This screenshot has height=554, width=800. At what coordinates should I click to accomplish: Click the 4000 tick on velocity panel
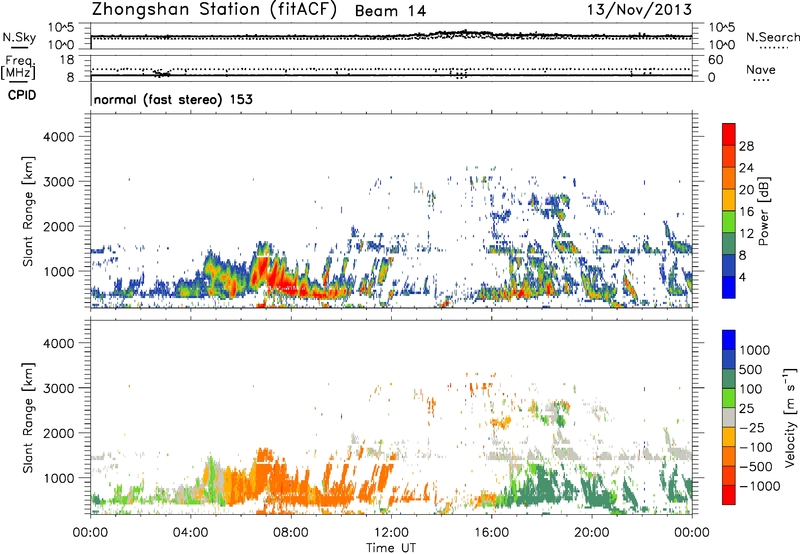58,343
